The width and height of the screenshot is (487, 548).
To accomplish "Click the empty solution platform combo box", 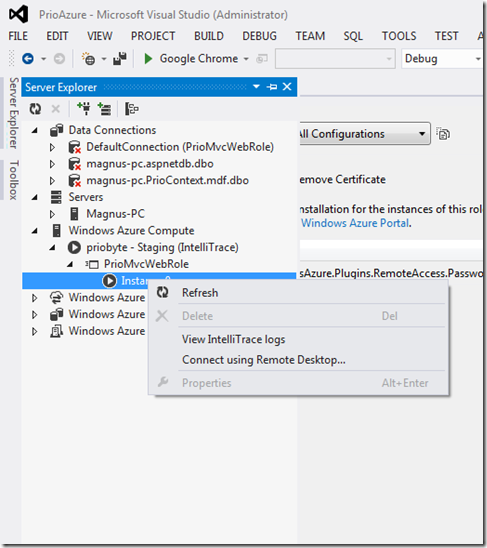I will [x=335, y=59].
